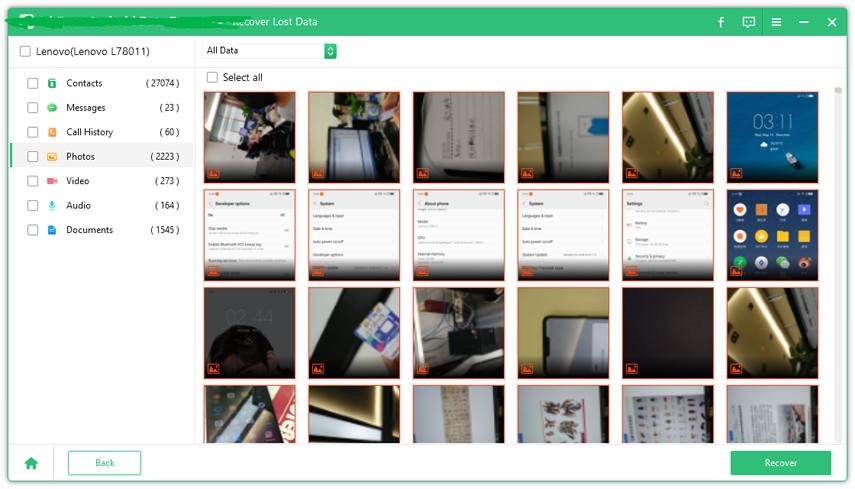Click Lenovo(Lenovo L78011) device name
Viewport: 855px width, 489px height.
coord(93,51)
